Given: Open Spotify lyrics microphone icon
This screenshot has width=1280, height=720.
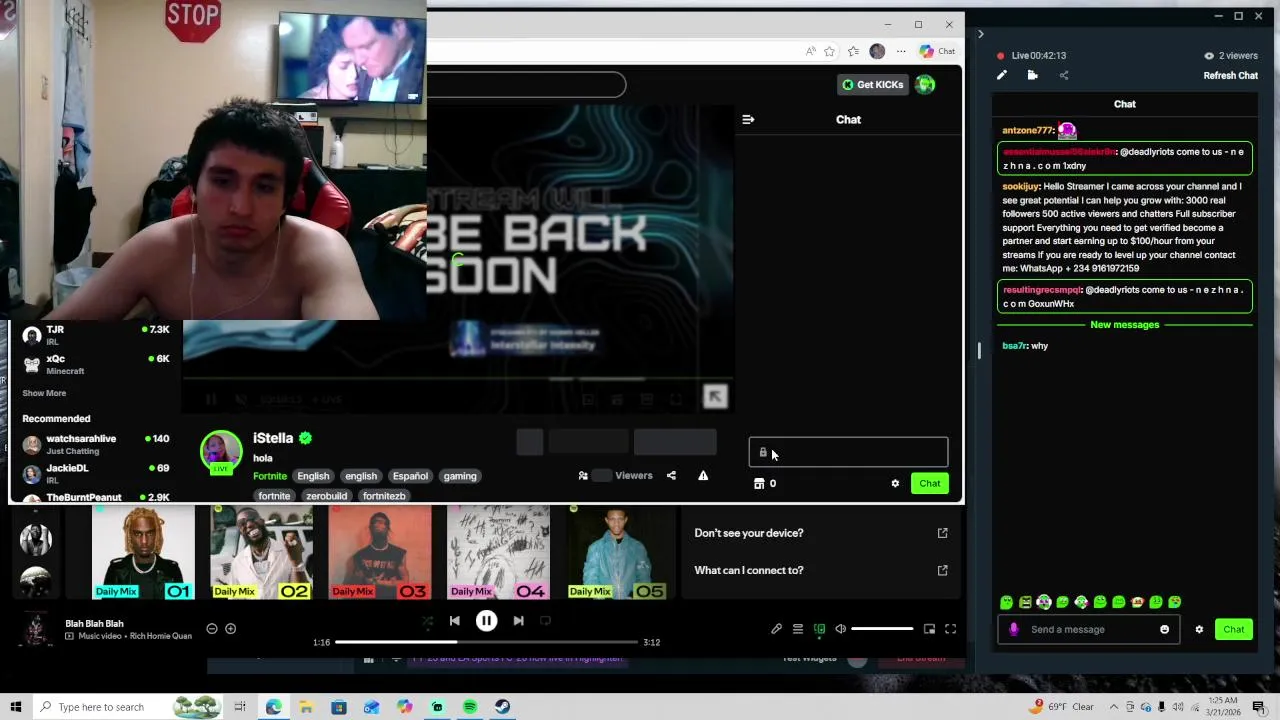Looking at the screenshot, I should 776,629.
